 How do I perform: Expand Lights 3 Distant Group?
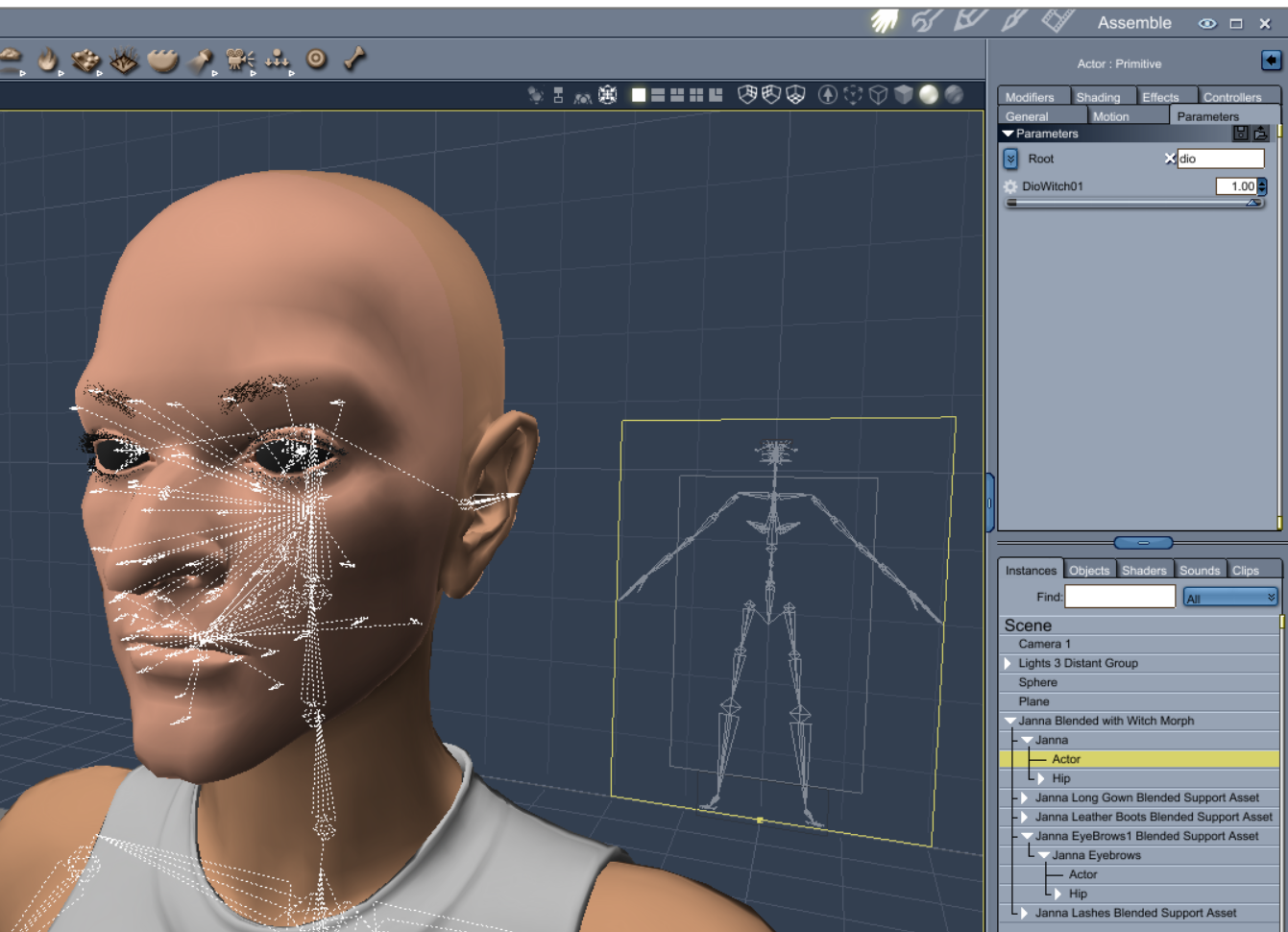tap(1008, 663)
